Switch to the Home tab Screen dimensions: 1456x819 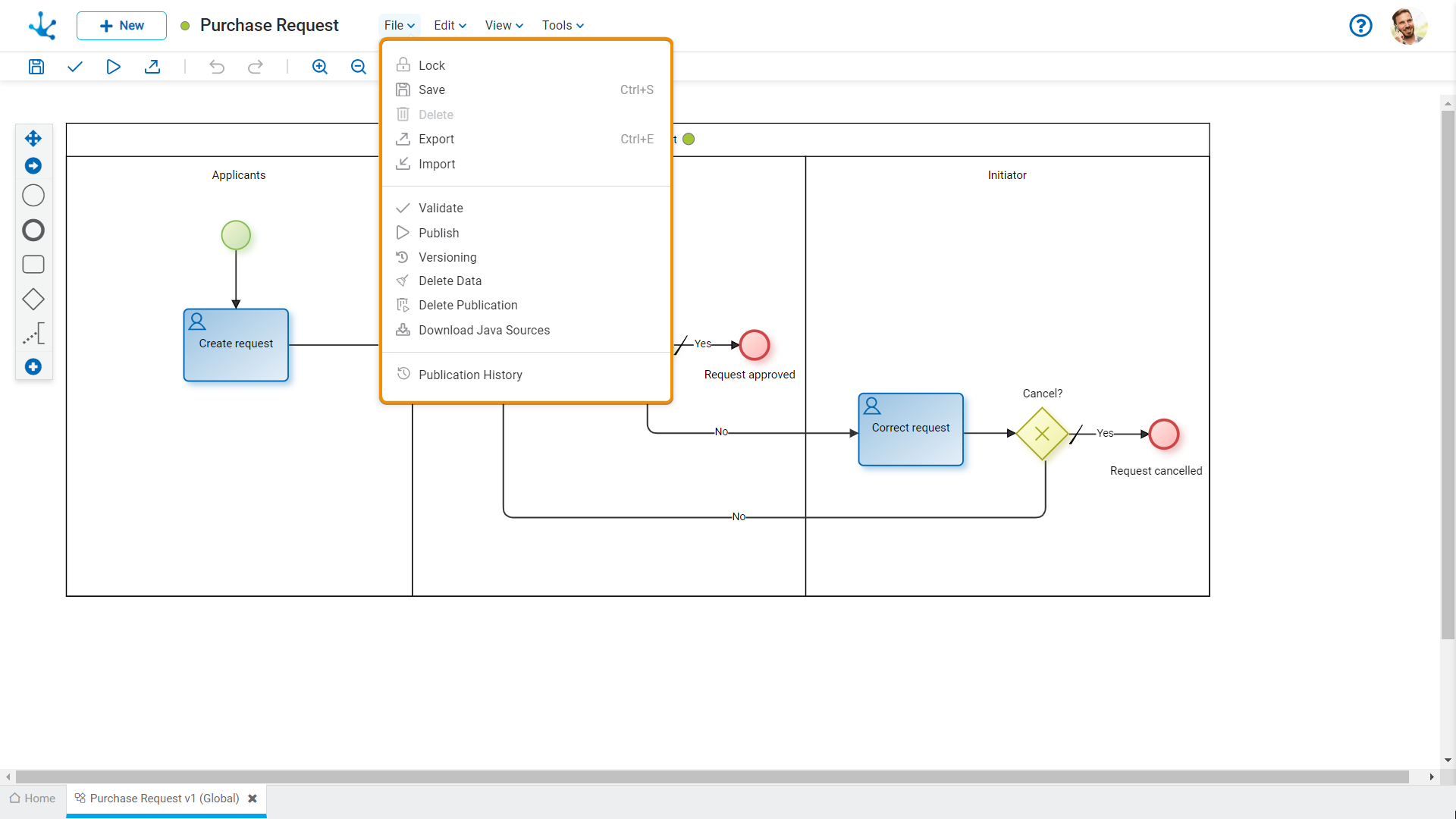33,799
